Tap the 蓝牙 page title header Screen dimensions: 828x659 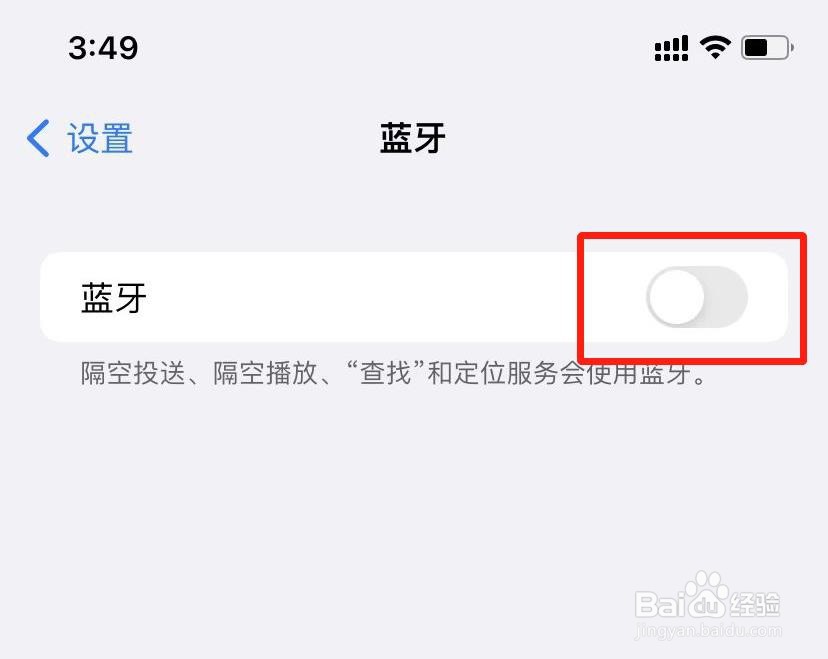[413, 138]
